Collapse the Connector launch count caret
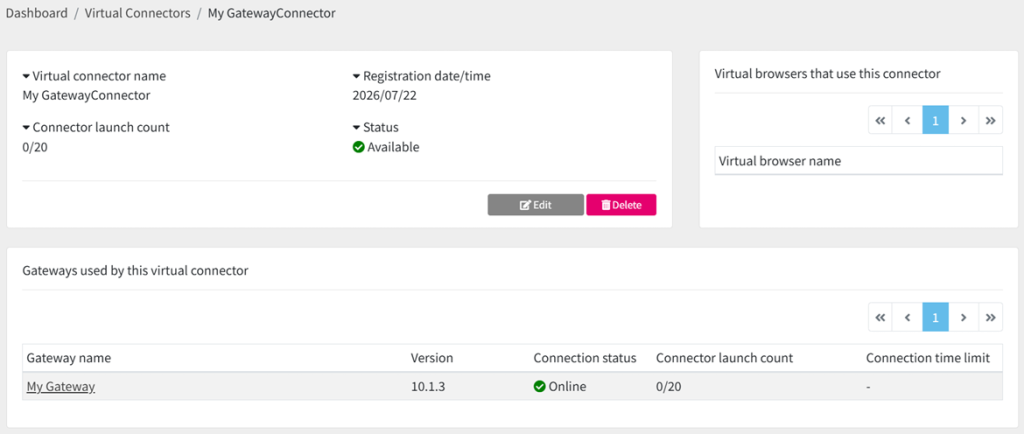This screenshot has width=1024, height=434. click(x=26, y=128)
